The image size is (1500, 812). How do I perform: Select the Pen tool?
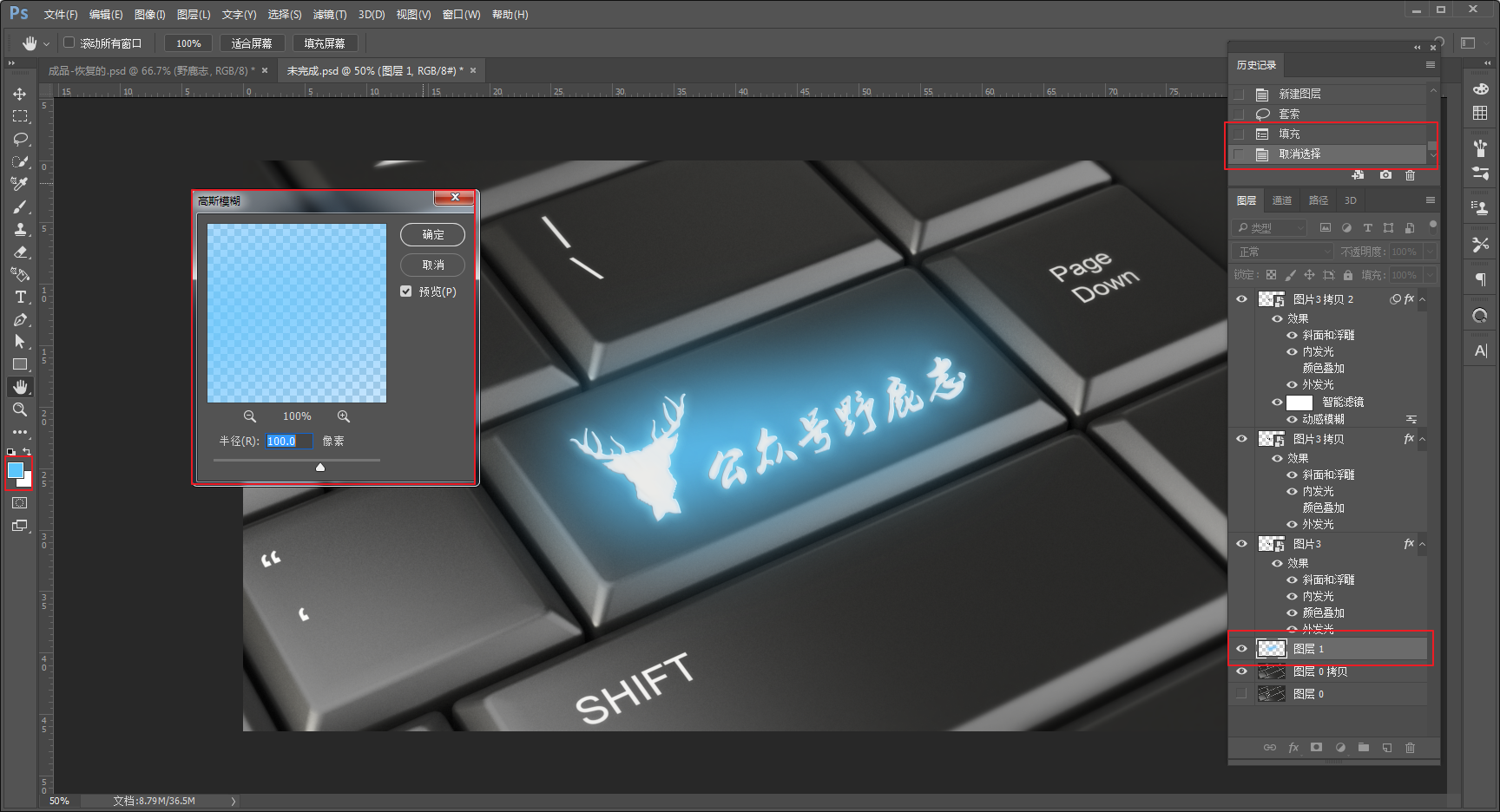(20, 319)
